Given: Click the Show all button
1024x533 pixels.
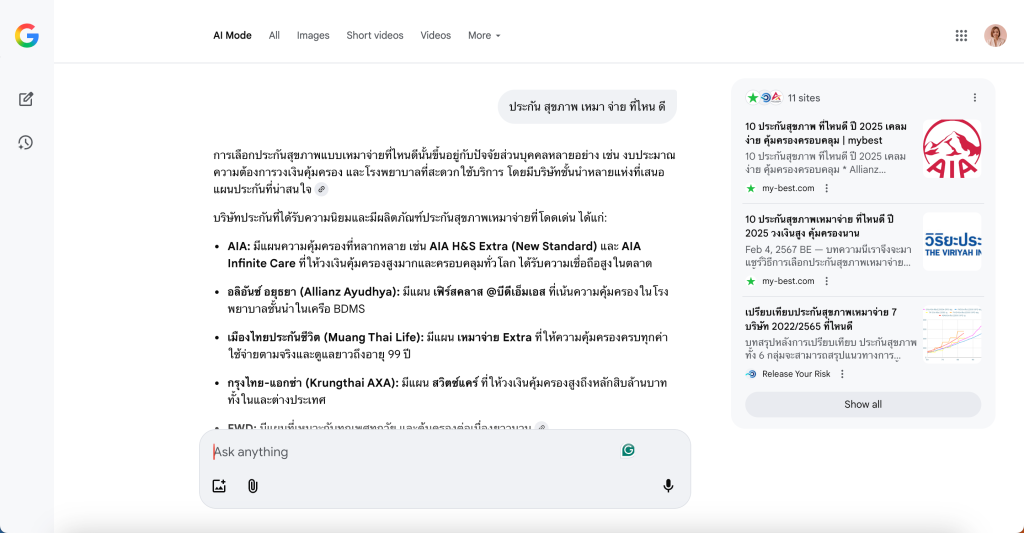Looking at the screenshot, I should tap(863, 404).
